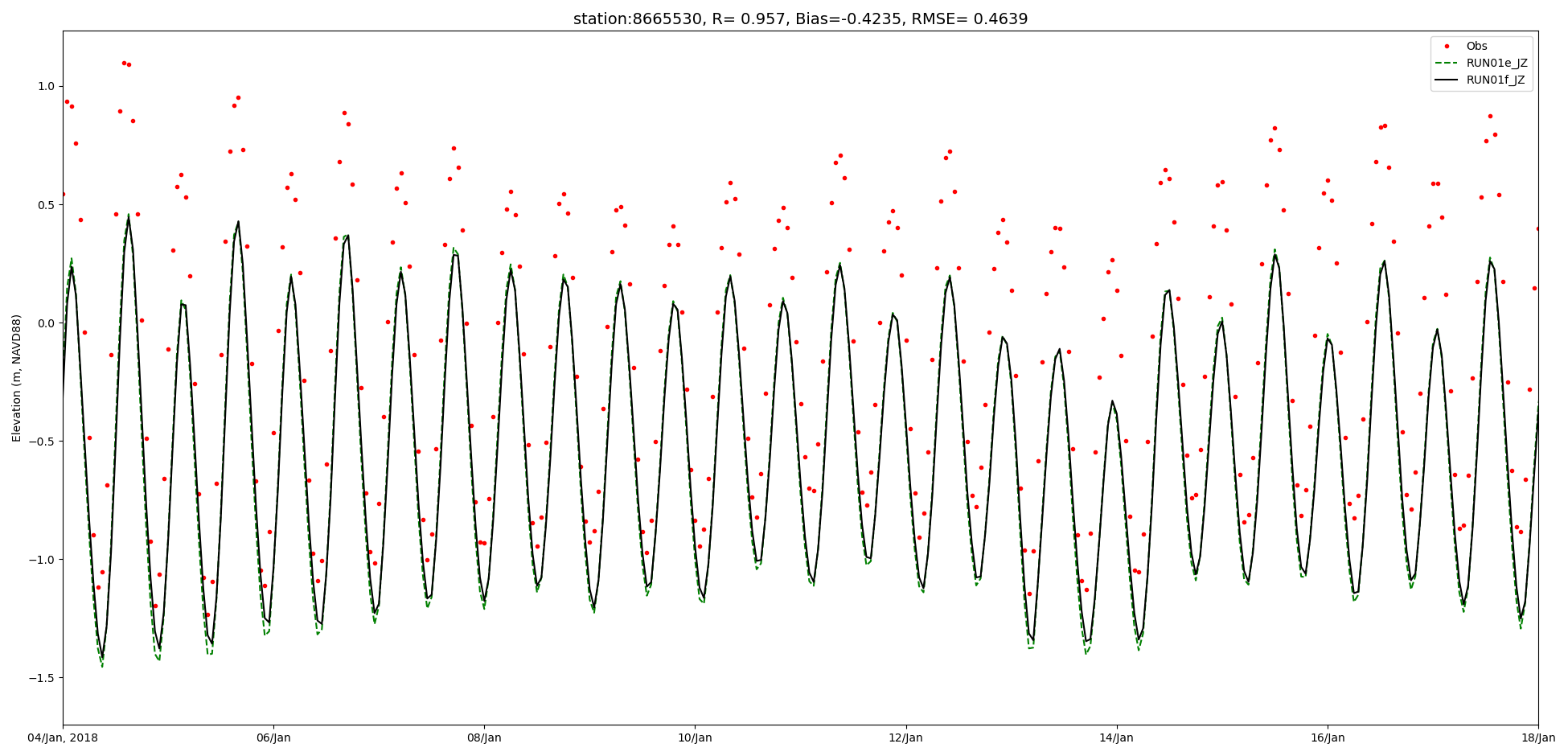1568x756 pixels.
Task: Click the 14/Jan x-axis tick label
Action: pyautogui.click(x=1116, y=738)
